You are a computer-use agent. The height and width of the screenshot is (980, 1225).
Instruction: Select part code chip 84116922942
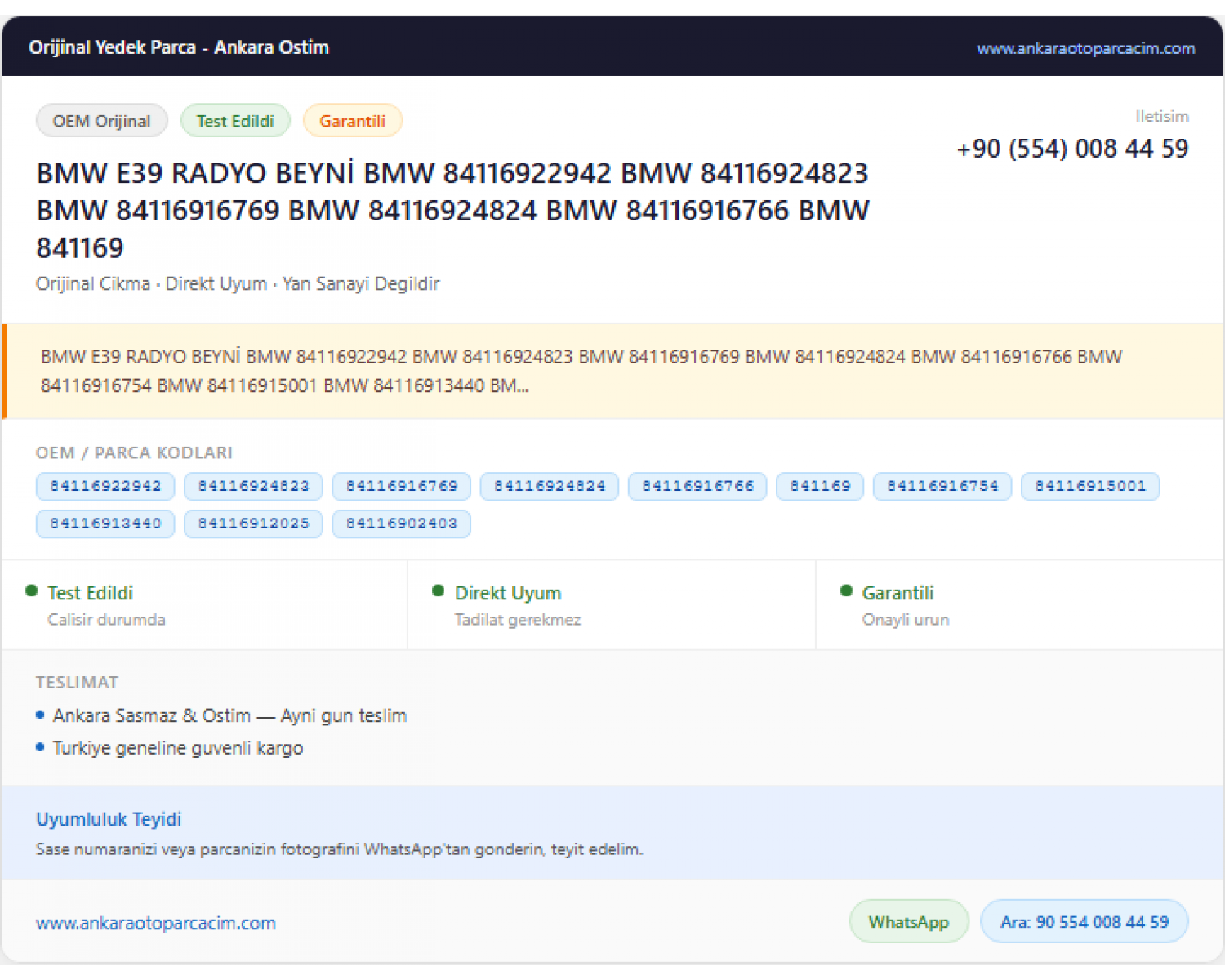point(105,486)
